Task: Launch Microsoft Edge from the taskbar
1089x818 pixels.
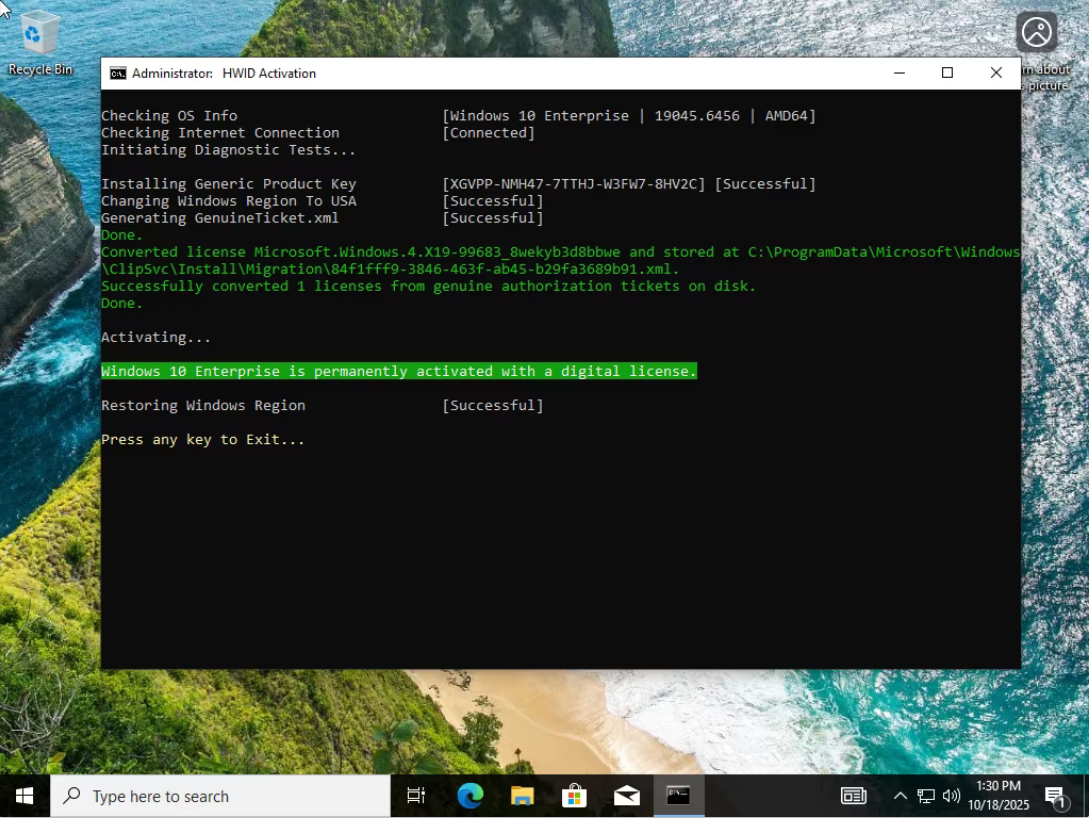Action: [470, 796]
